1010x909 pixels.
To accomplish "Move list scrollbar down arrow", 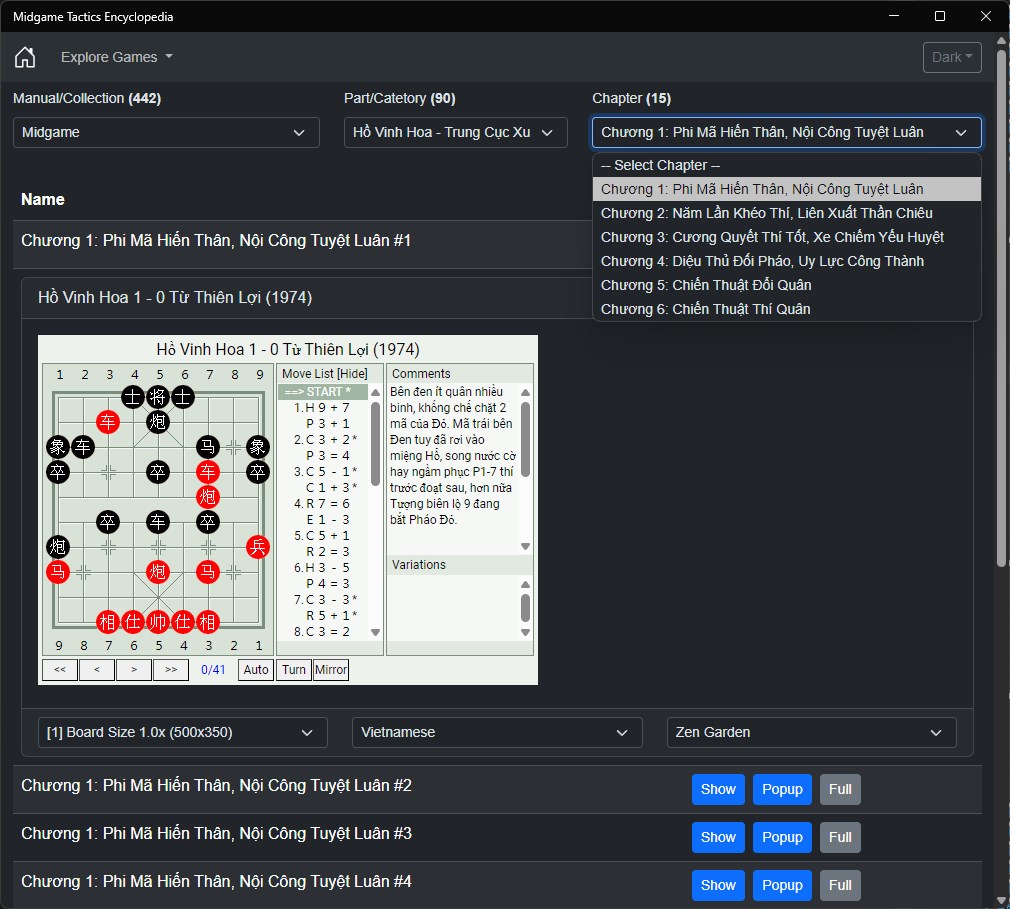I will pos(376,632).
